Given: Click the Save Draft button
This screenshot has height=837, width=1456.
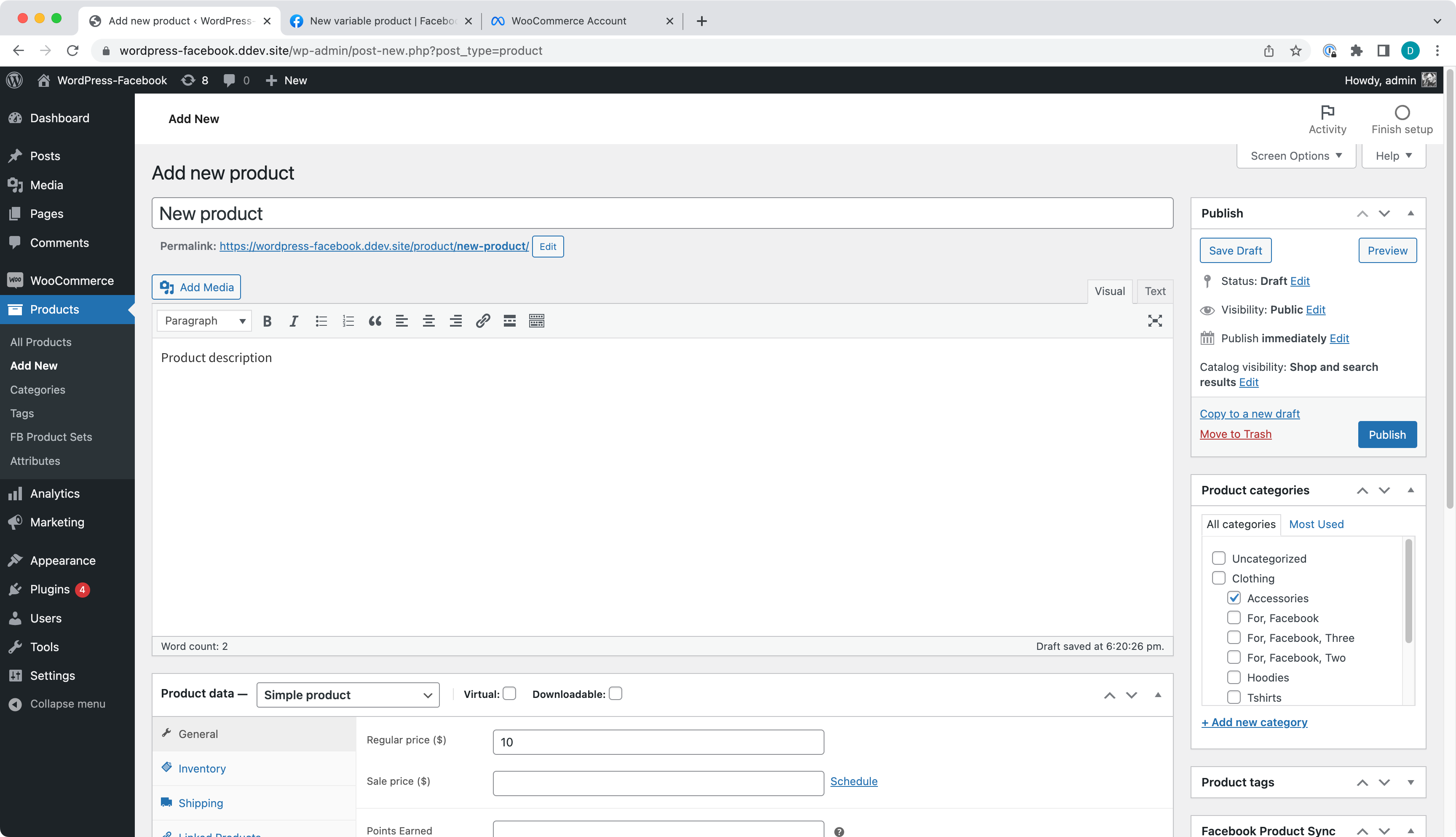Looking at the screenshot, I should (x=1235, y=250).
